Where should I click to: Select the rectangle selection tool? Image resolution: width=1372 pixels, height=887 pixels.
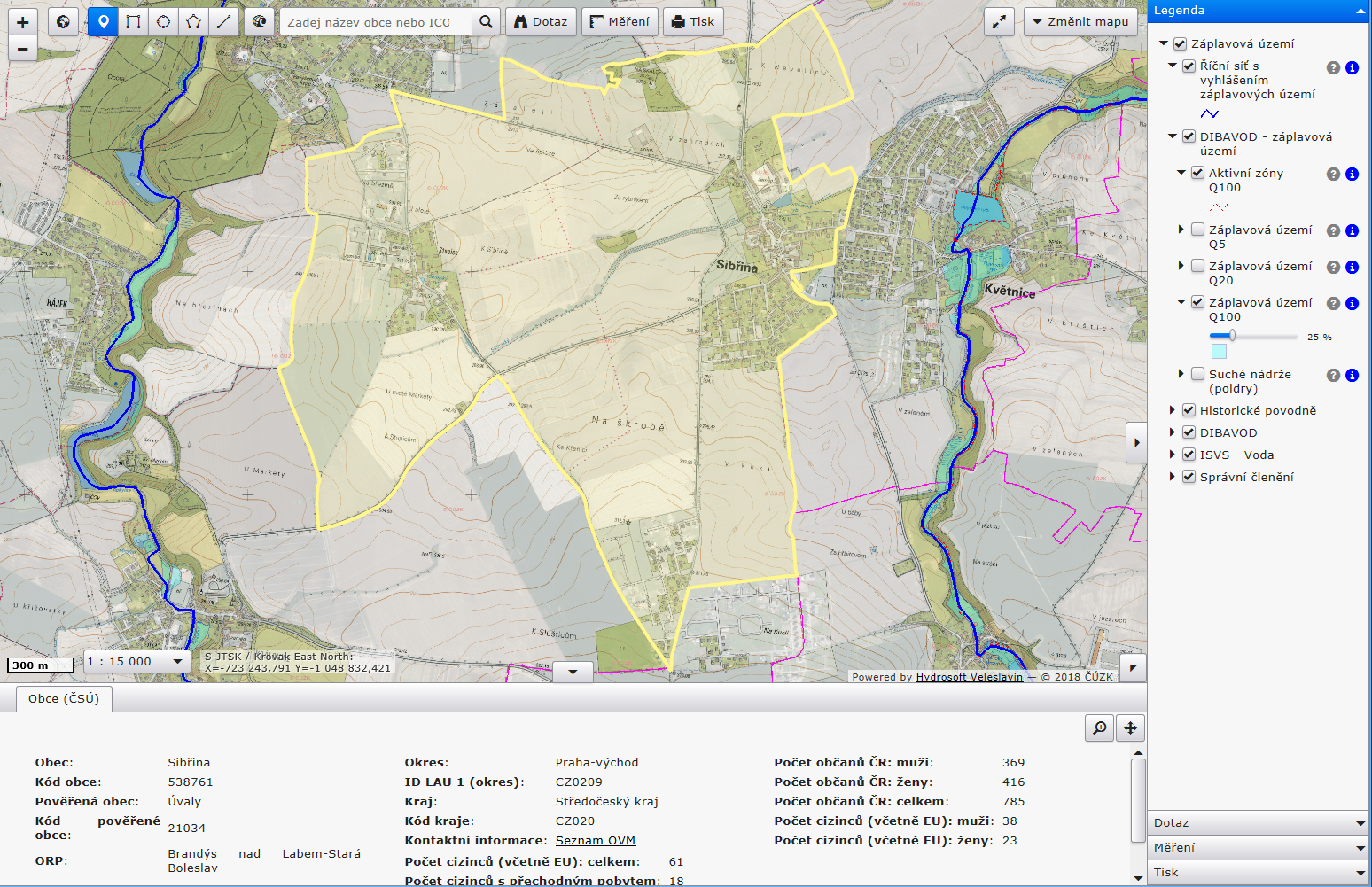click(x=134, y=21)
